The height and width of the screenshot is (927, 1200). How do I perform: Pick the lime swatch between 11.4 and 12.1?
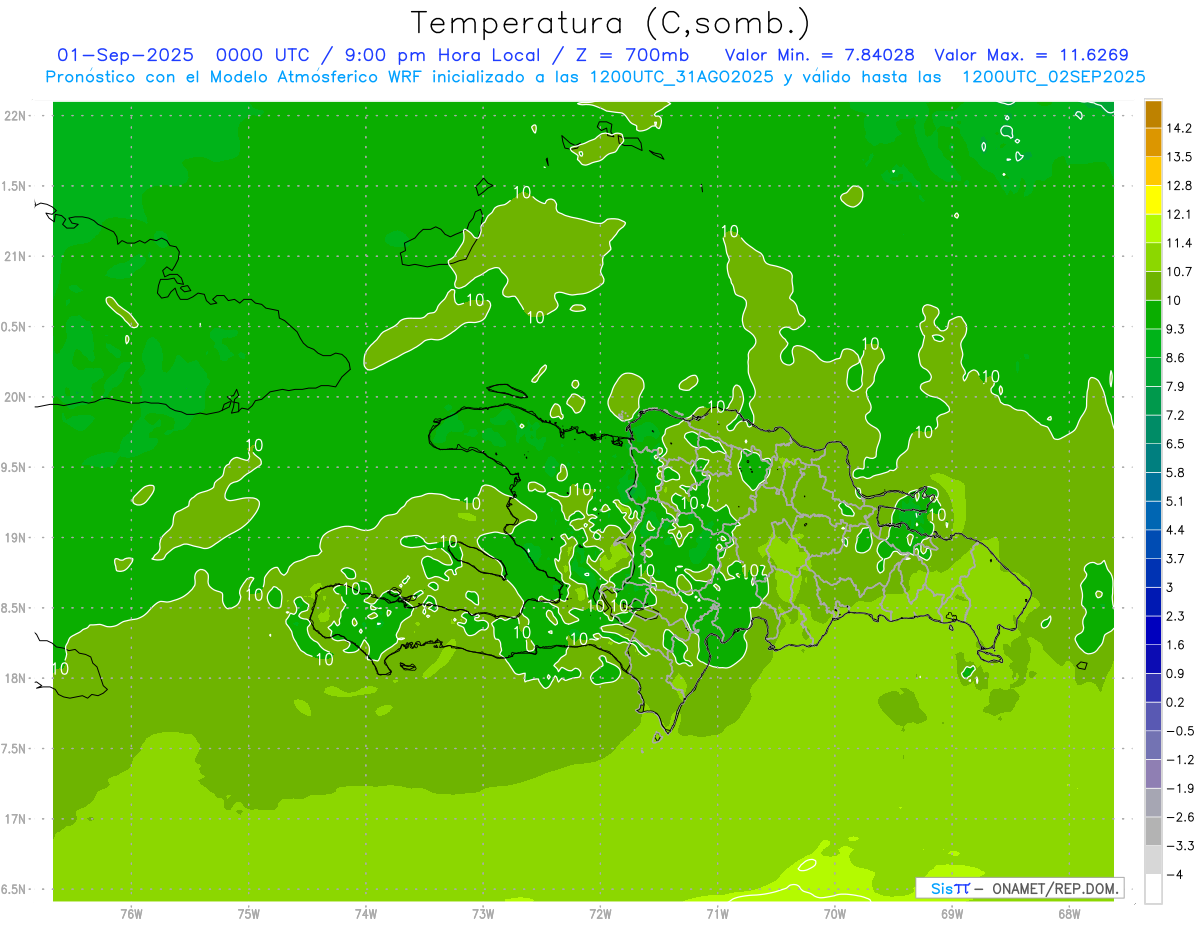(x=1153, y=229)
